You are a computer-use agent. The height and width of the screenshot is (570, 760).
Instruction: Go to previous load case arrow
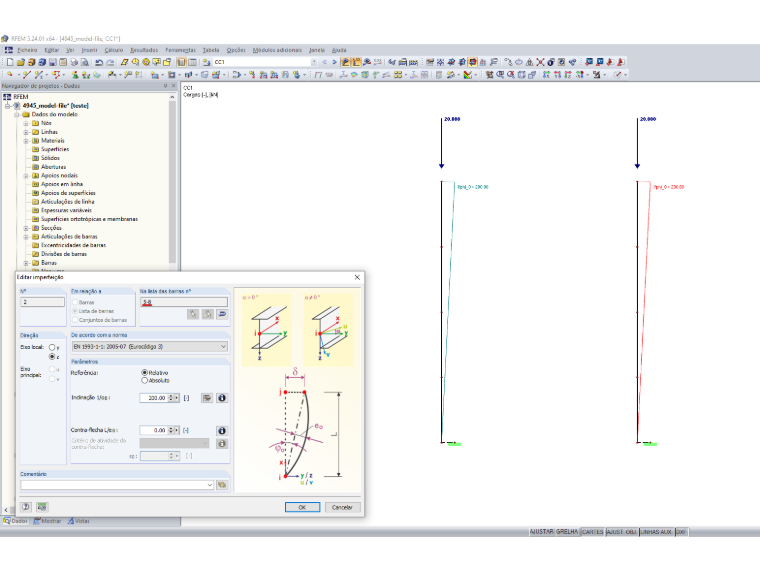pos(325,62)
